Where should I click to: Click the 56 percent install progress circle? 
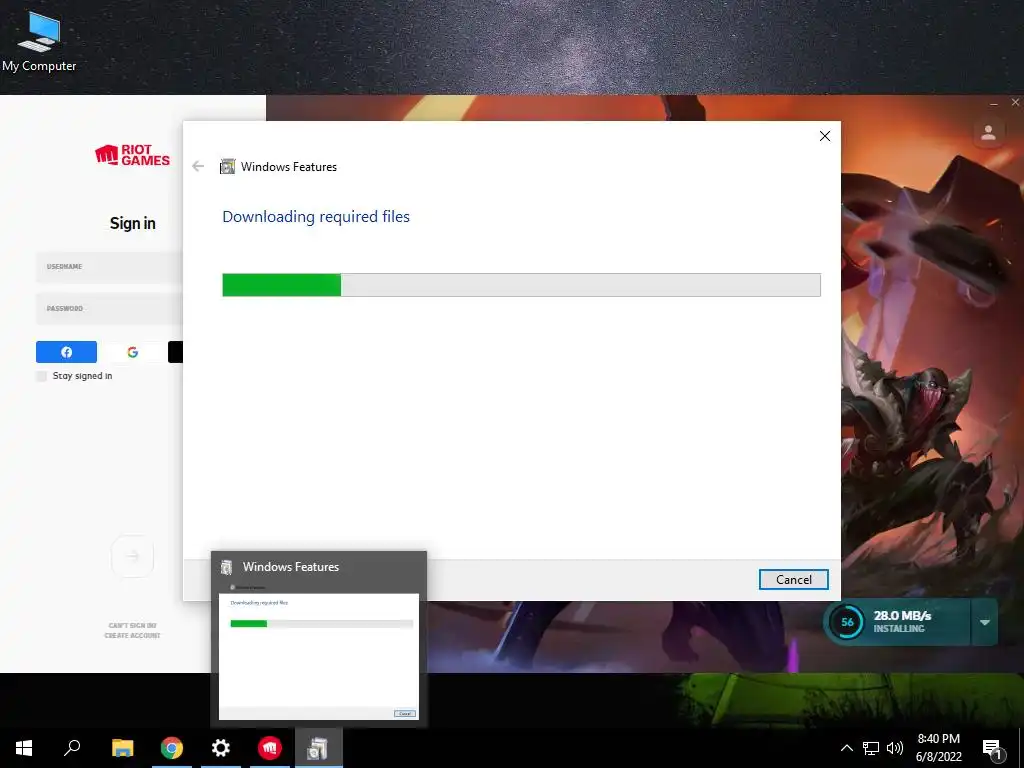(847, 622)
